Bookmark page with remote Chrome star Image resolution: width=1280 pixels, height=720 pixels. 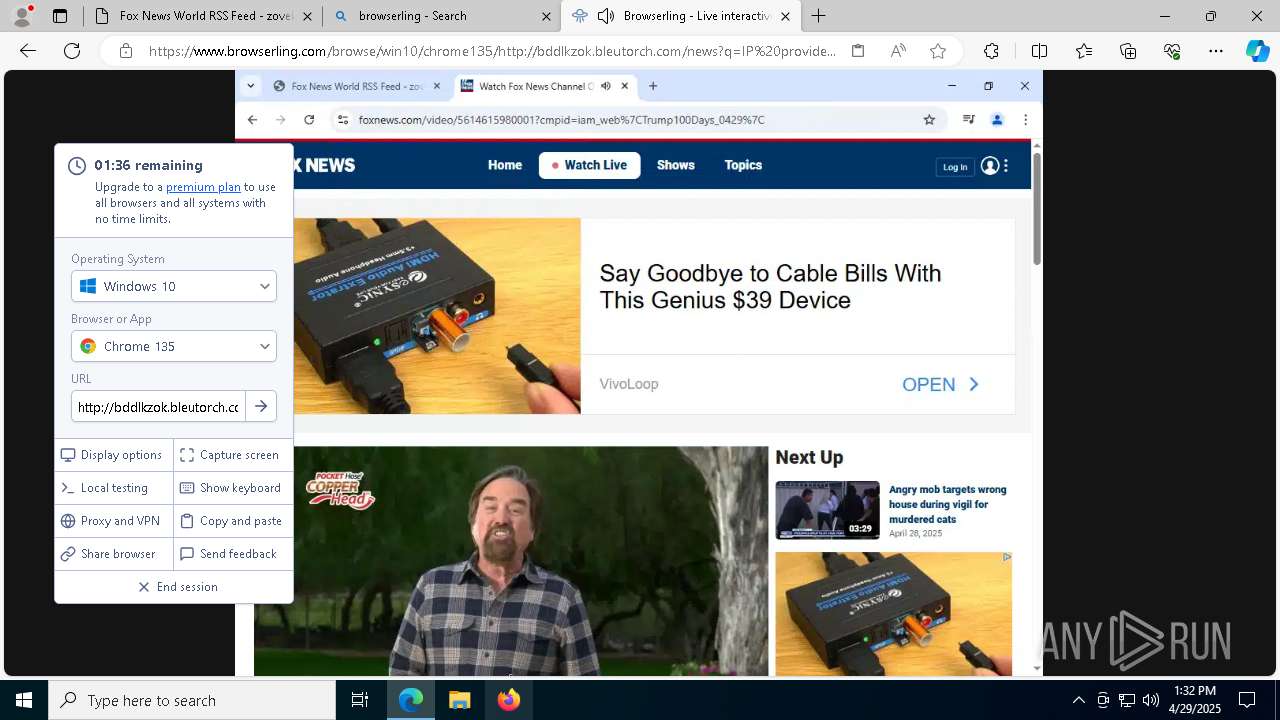929,120
